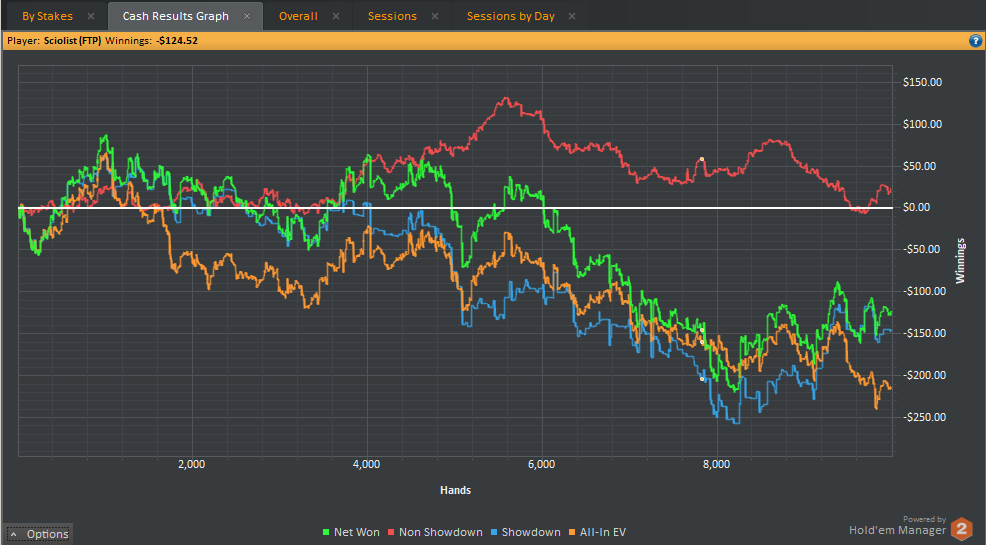Close the Sessions tab
Screen dimensions: 986x545
tap(435, 16)
